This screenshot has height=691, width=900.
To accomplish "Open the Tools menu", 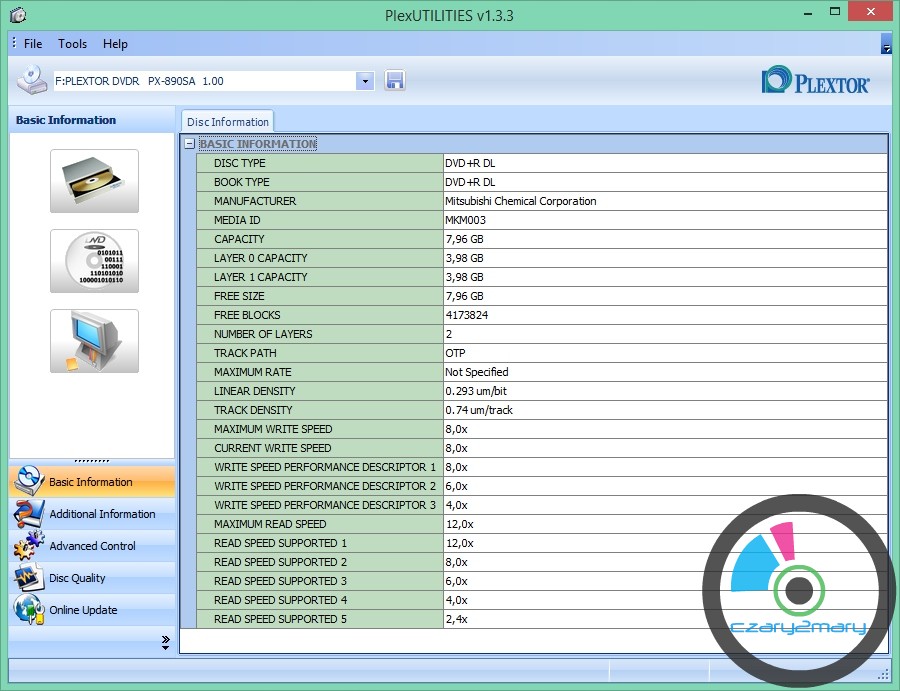I will click(72, 44).
